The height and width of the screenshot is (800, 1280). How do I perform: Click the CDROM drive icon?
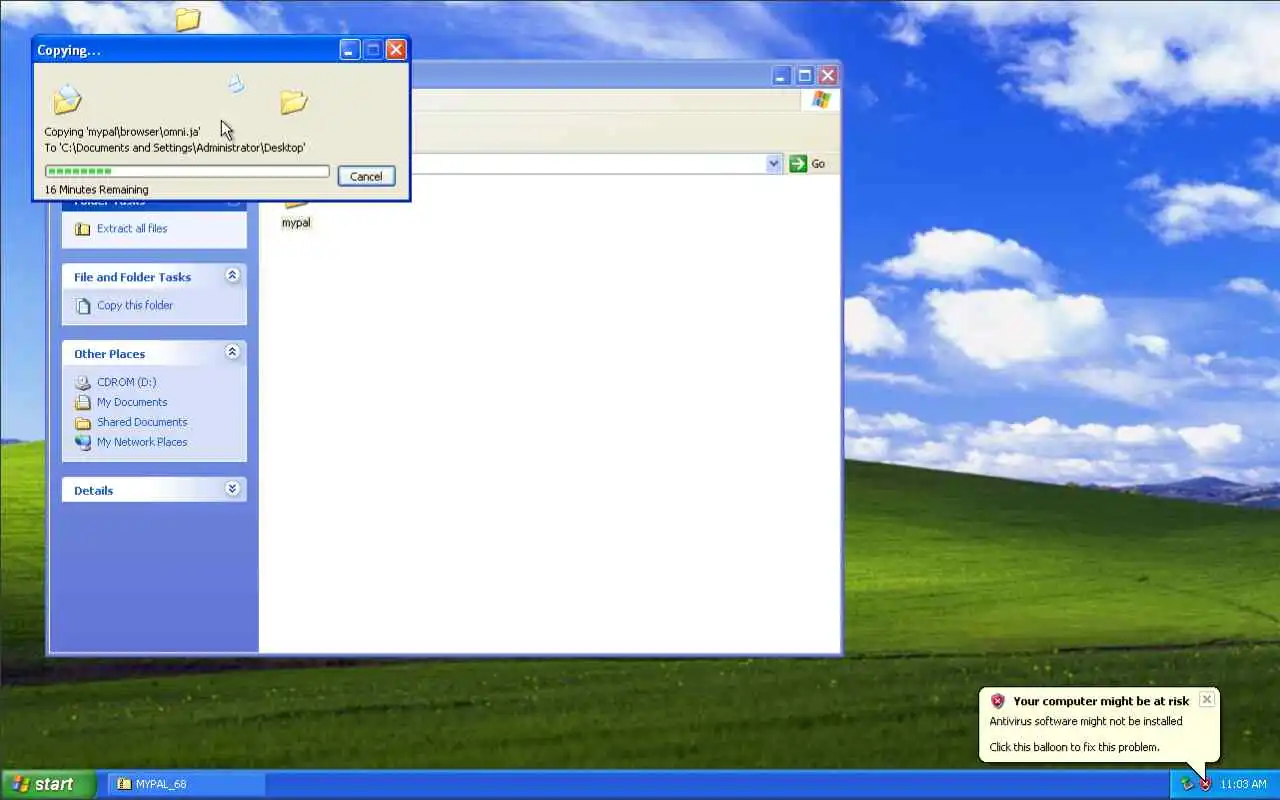(x=83, y=382)
